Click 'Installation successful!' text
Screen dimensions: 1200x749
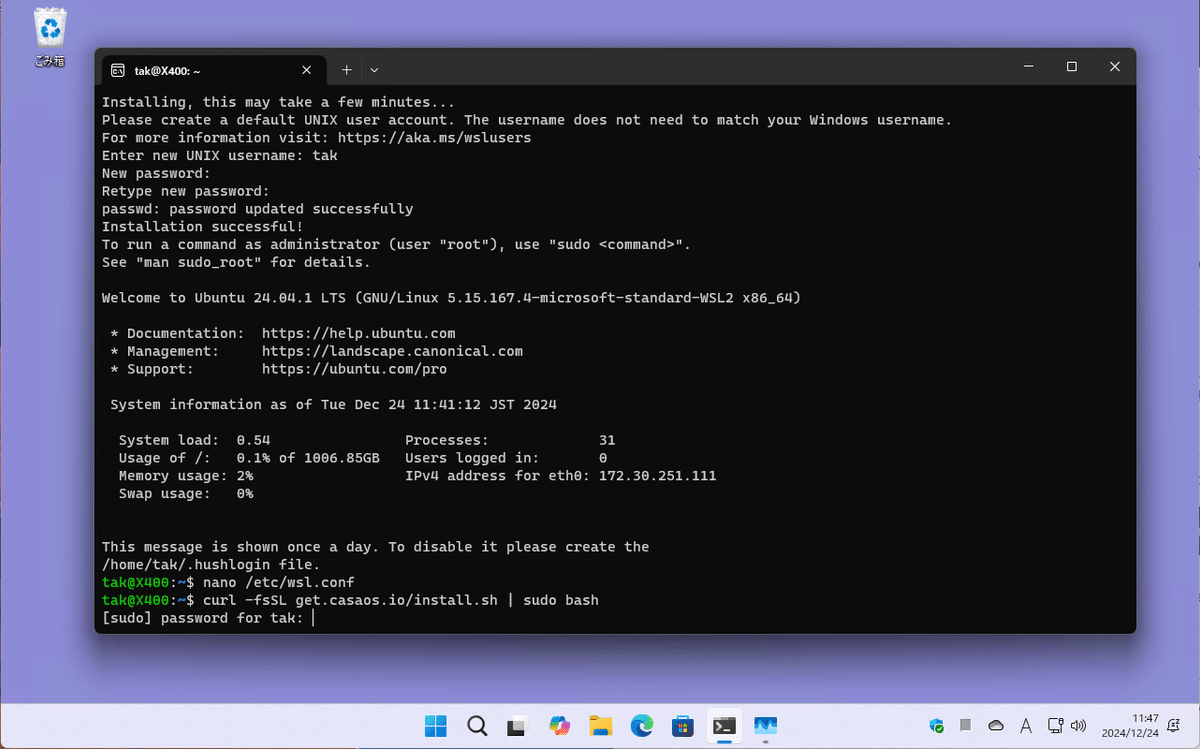pos(202,226)
